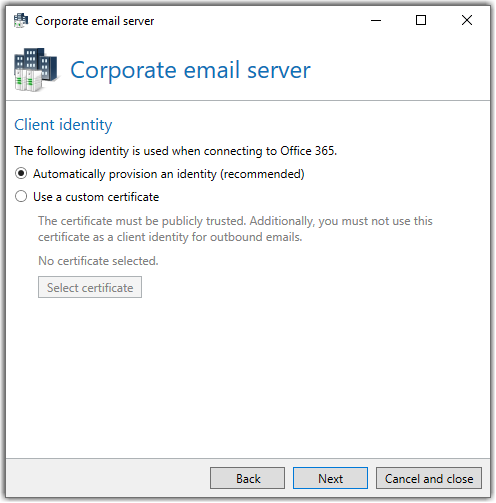Choose the Use a custom certificate radio button

click(x=21, y=197)
